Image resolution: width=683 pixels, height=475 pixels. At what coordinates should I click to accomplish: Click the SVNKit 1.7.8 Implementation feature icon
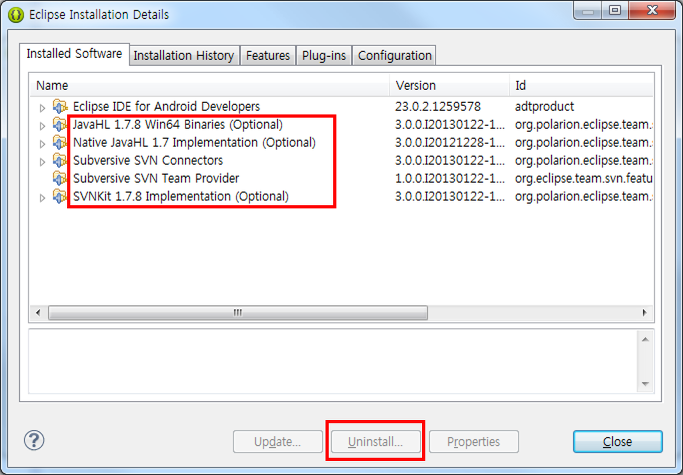[x=60, y=196]
